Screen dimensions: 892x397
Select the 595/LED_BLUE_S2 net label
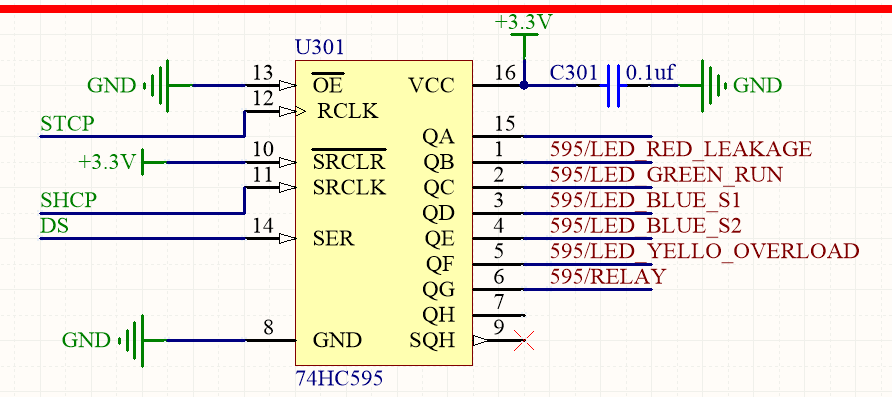tap(646, 226)
